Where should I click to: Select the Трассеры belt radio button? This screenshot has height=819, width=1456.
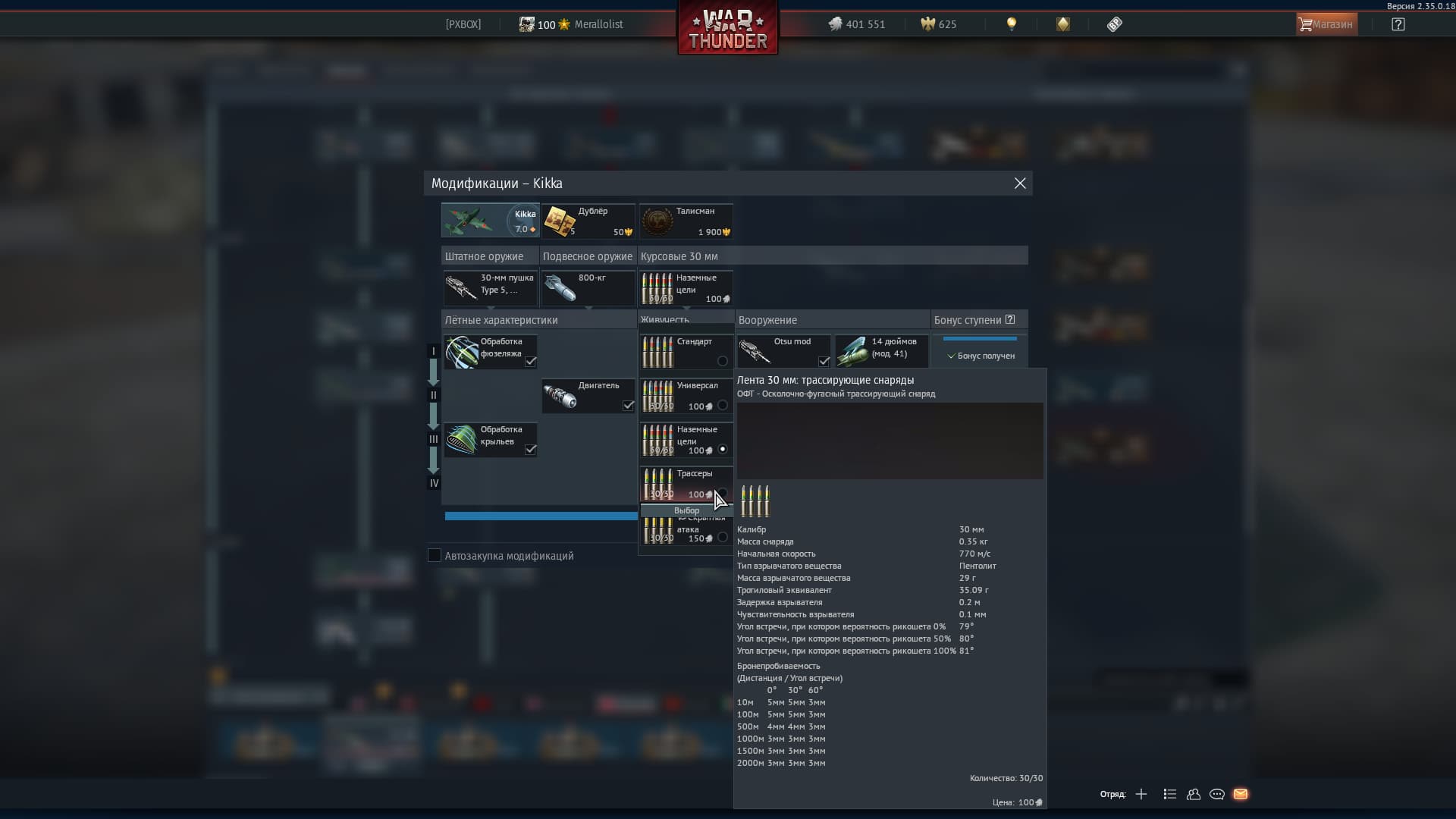(722, 493)
